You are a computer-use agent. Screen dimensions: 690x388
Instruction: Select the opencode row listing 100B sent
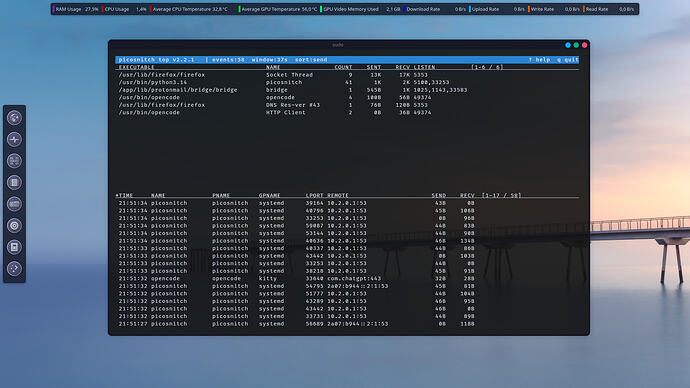pos(348,97)
